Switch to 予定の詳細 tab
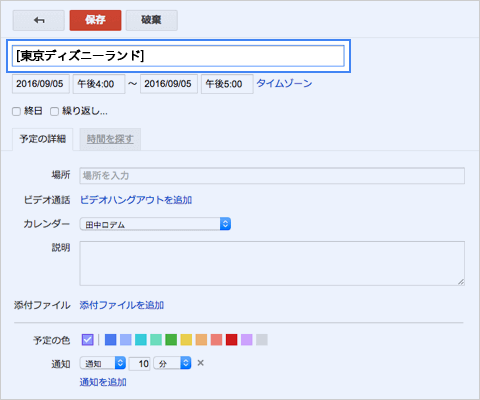Viewport: 480px width, 400px height. (x=43, y=139)
